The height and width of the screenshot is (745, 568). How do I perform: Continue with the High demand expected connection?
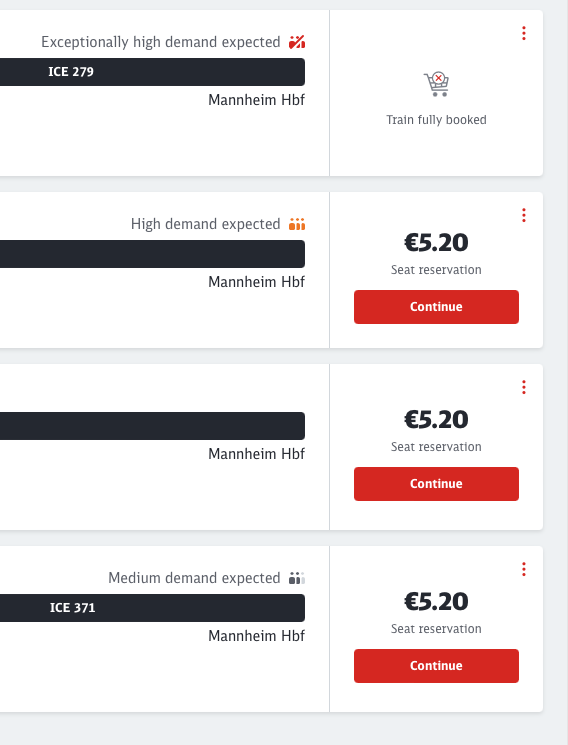[436, 307]
